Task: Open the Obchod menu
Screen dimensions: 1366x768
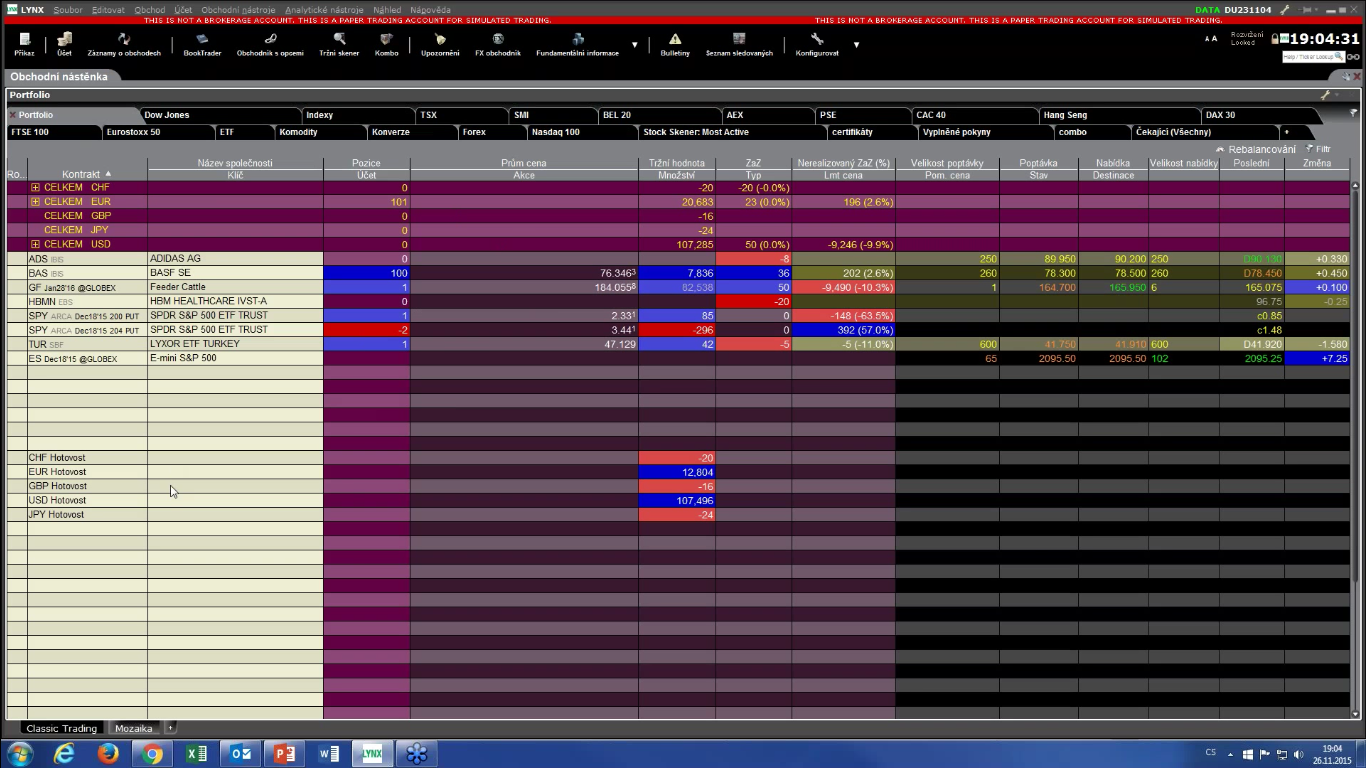Action: tap(150, 9)
